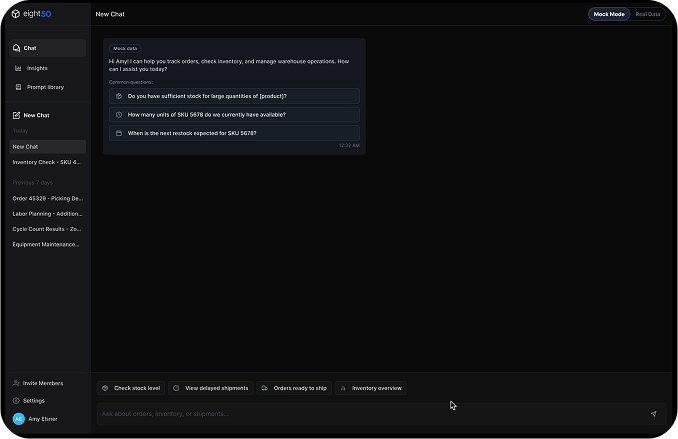Switch to Real Data mode

647,14
